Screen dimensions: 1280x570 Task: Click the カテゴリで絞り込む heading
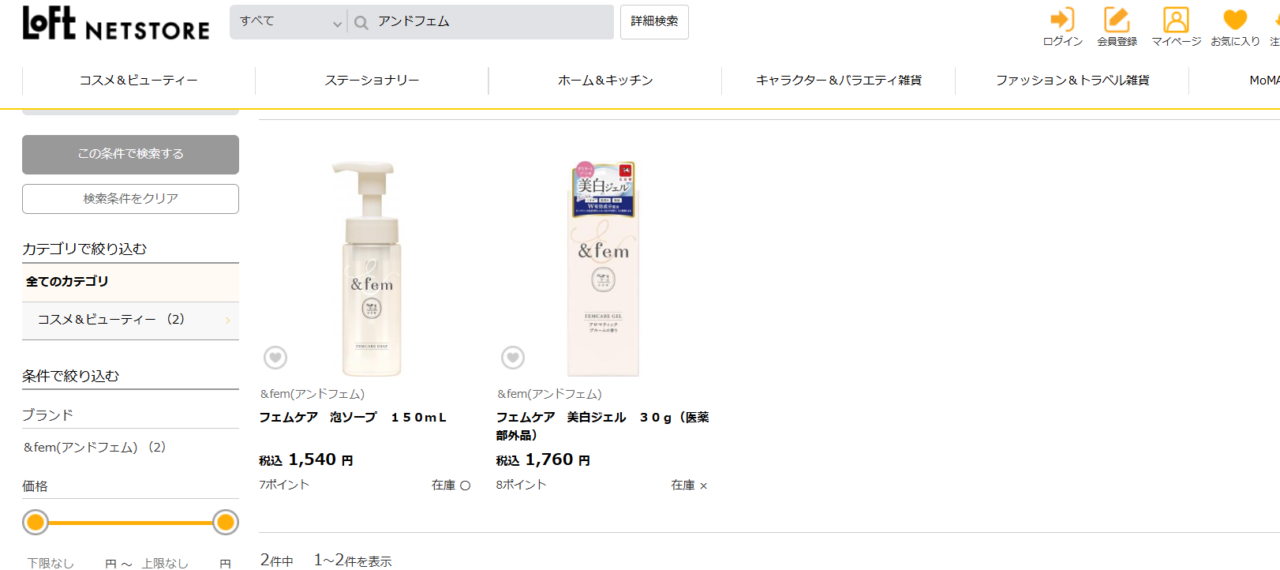pyautogui.click(x=85, y=248)
